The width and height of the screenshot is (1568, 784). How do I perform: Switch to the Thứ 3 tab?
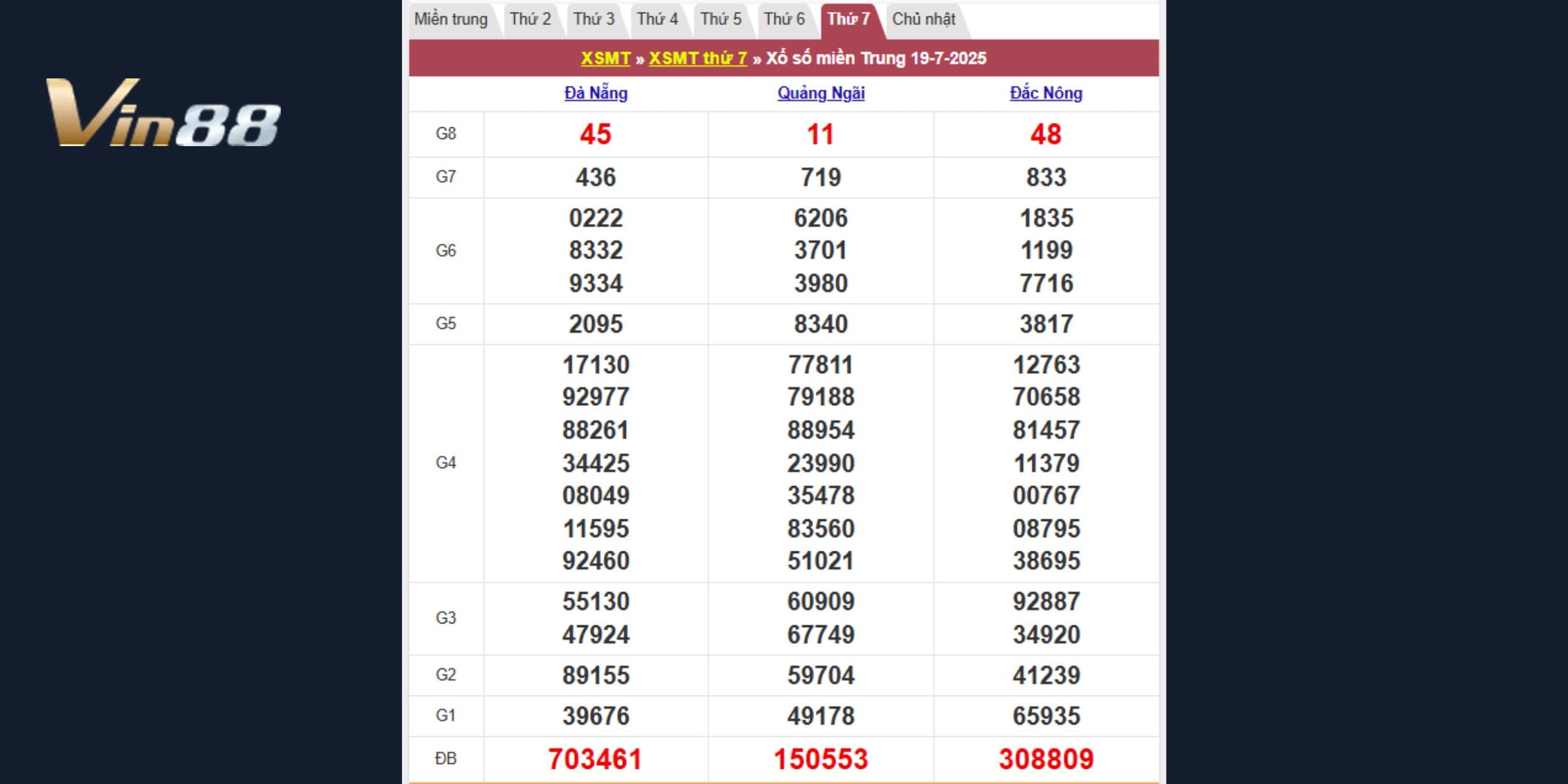point(594,19)
